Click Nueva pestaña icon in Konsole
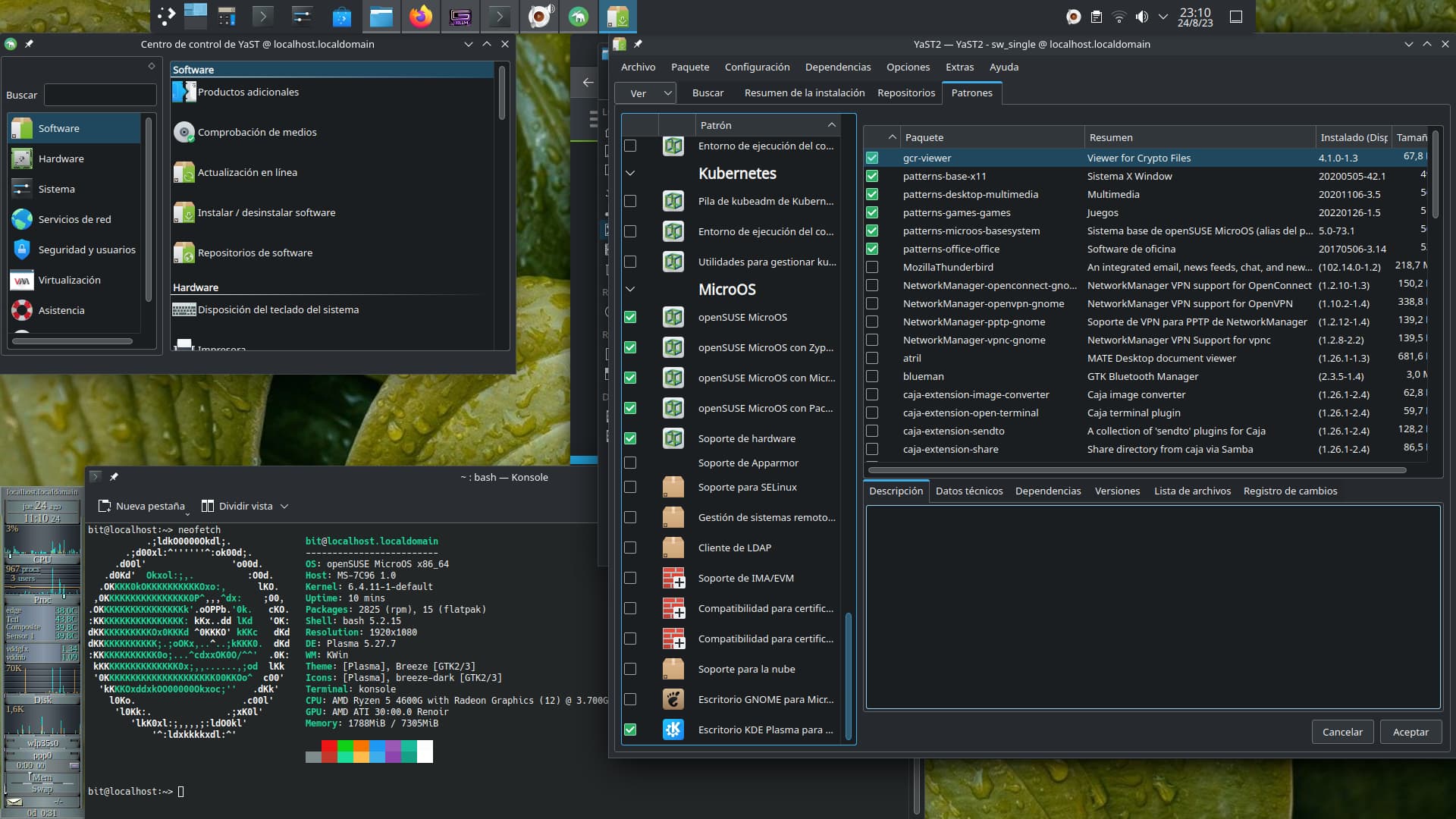This screenshot has width=1456, height=819. (105, 506)
